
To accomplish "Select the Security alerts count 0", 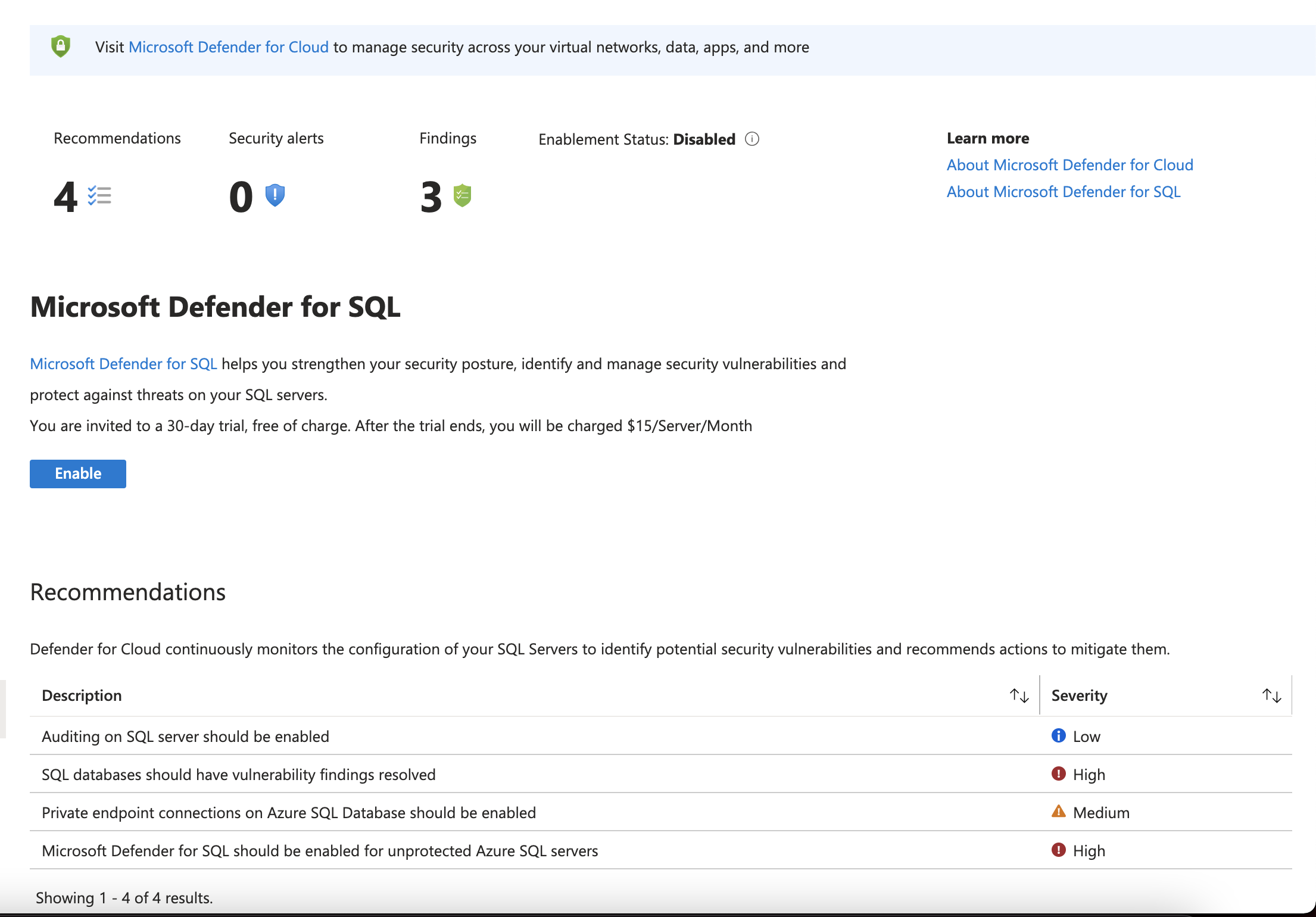I will pos(241,196).
